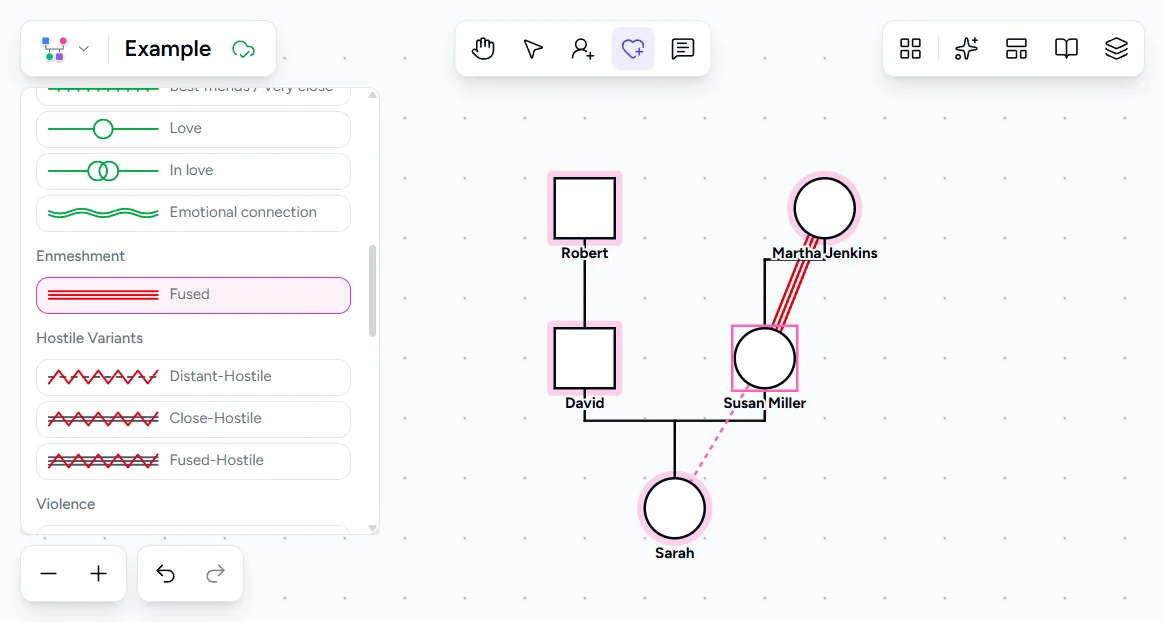Select the Close-Hostile relationship type

click(x=193, y=419)
